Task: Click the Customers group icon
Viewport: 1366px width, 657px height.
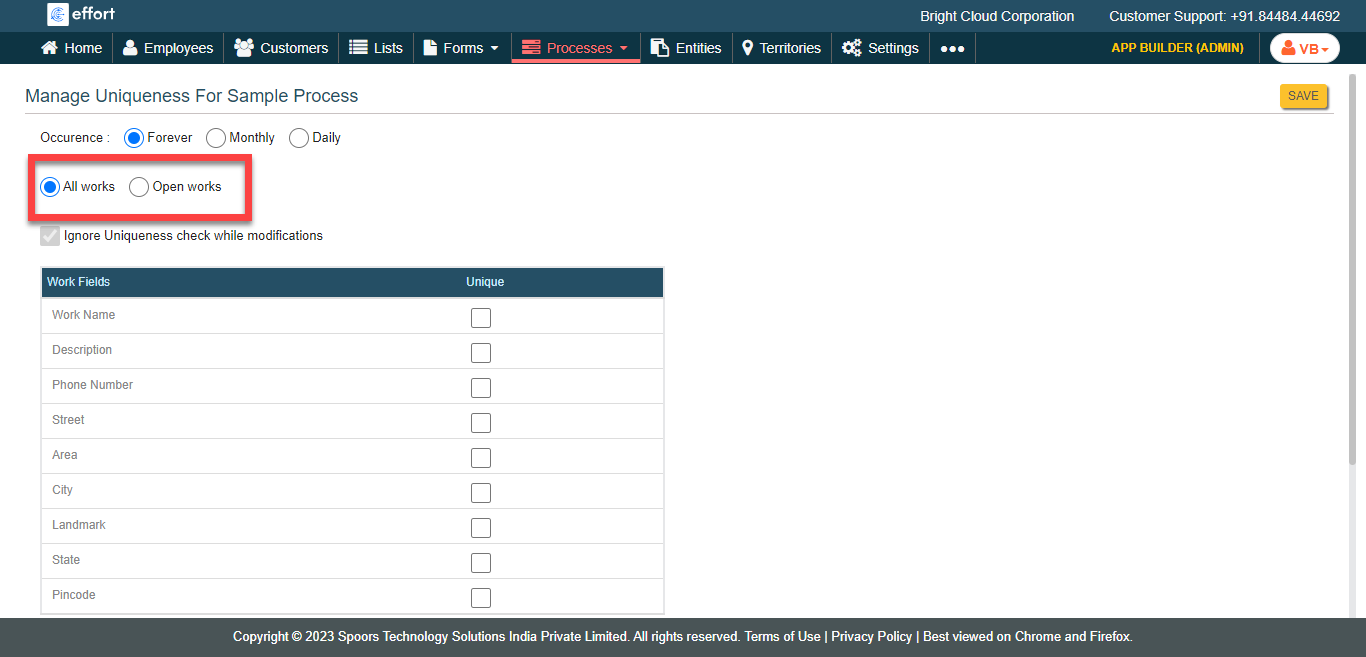Action: click(x=243, y=48)
